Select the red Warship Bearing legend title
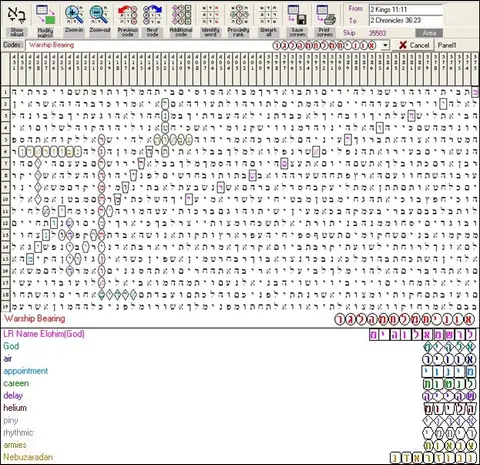This screenshot has height=465, width=480. (35, 319)
